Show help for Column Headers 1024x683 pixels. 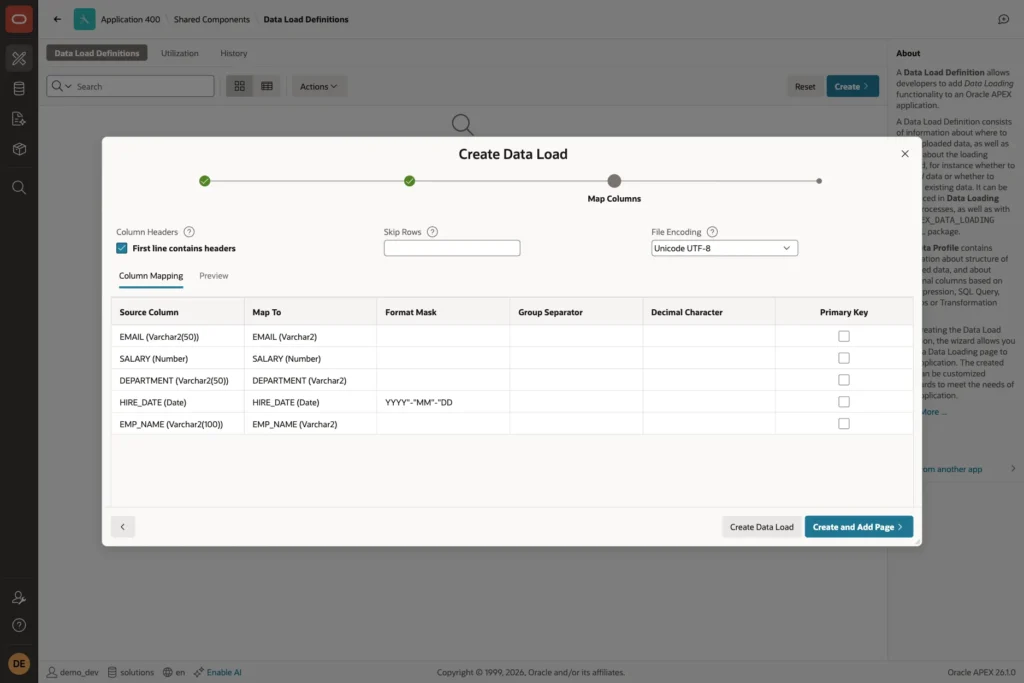pos(189,232)
